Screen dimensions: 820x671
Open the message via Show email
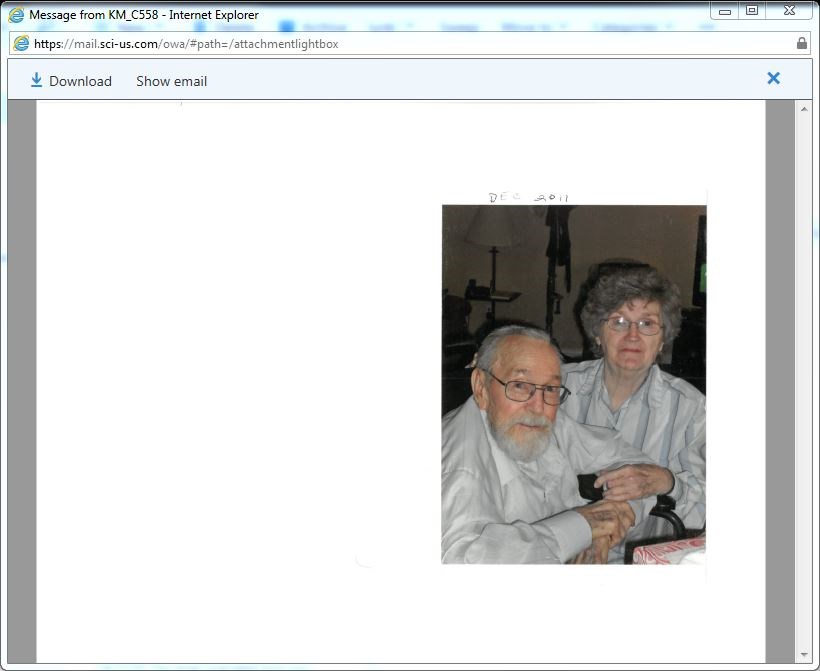170,80
